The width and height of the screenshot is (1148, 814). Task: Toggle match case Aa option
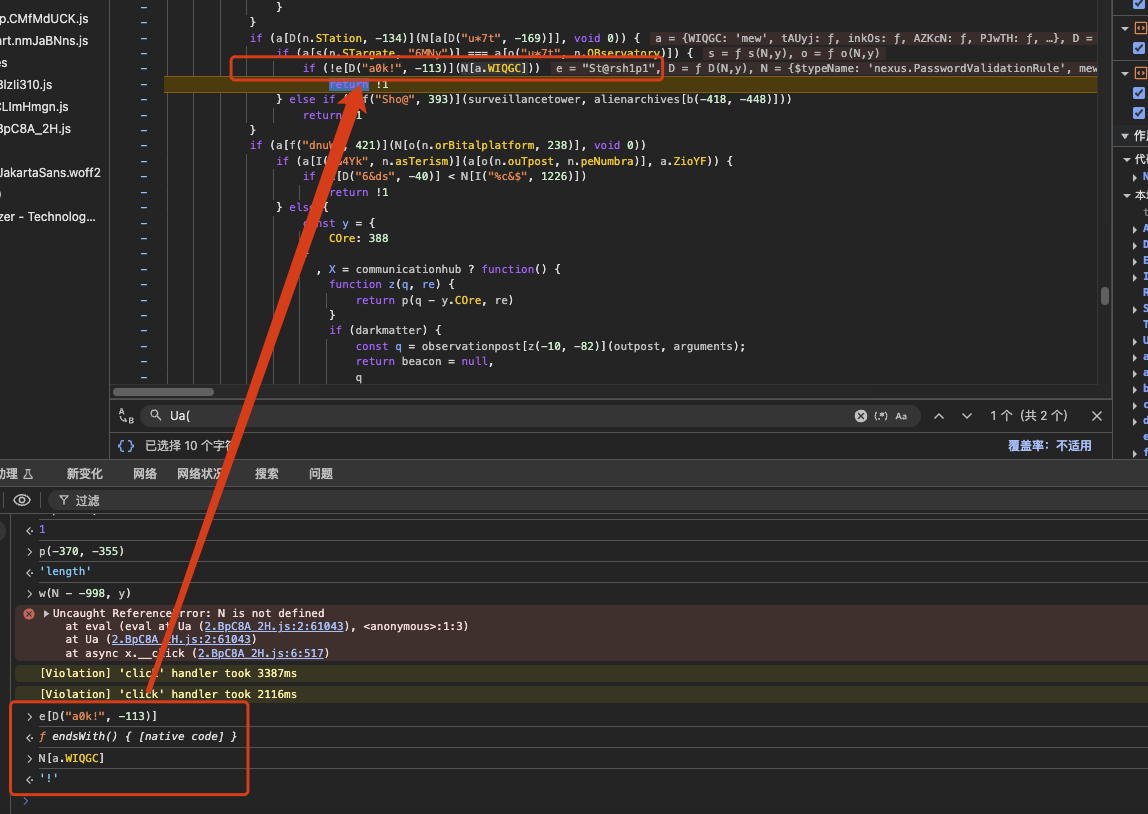[901, 416]
